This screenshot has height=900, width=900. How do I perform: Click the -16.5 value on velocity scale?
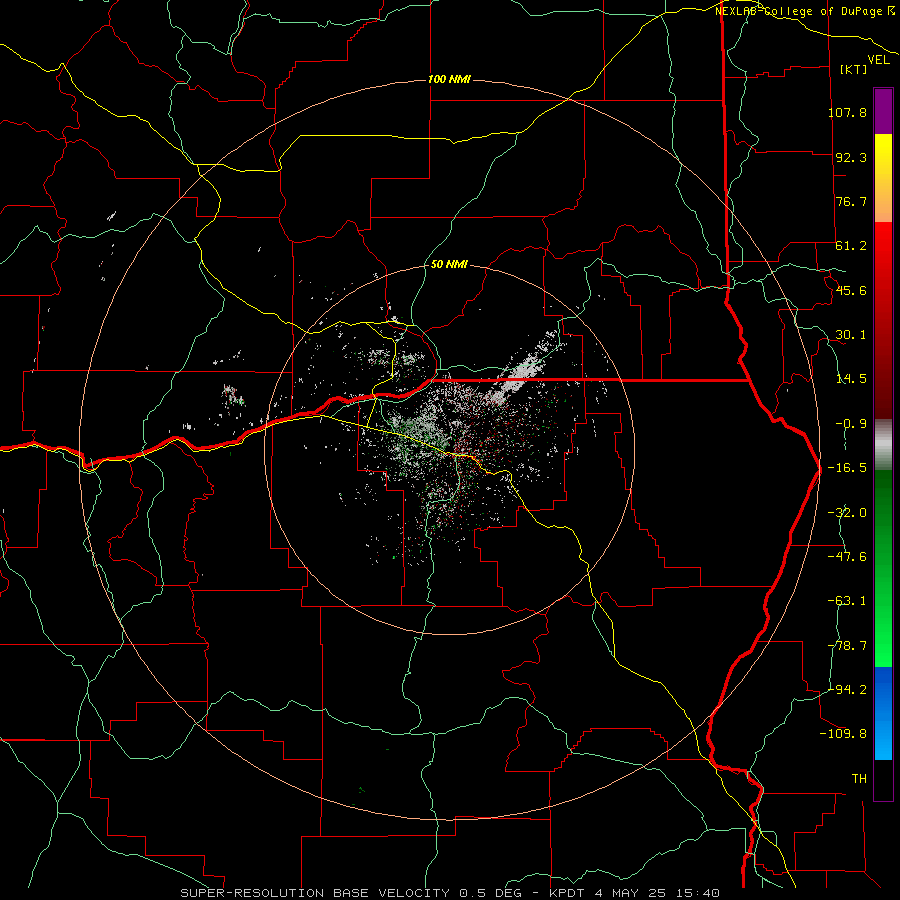[847, 468]
